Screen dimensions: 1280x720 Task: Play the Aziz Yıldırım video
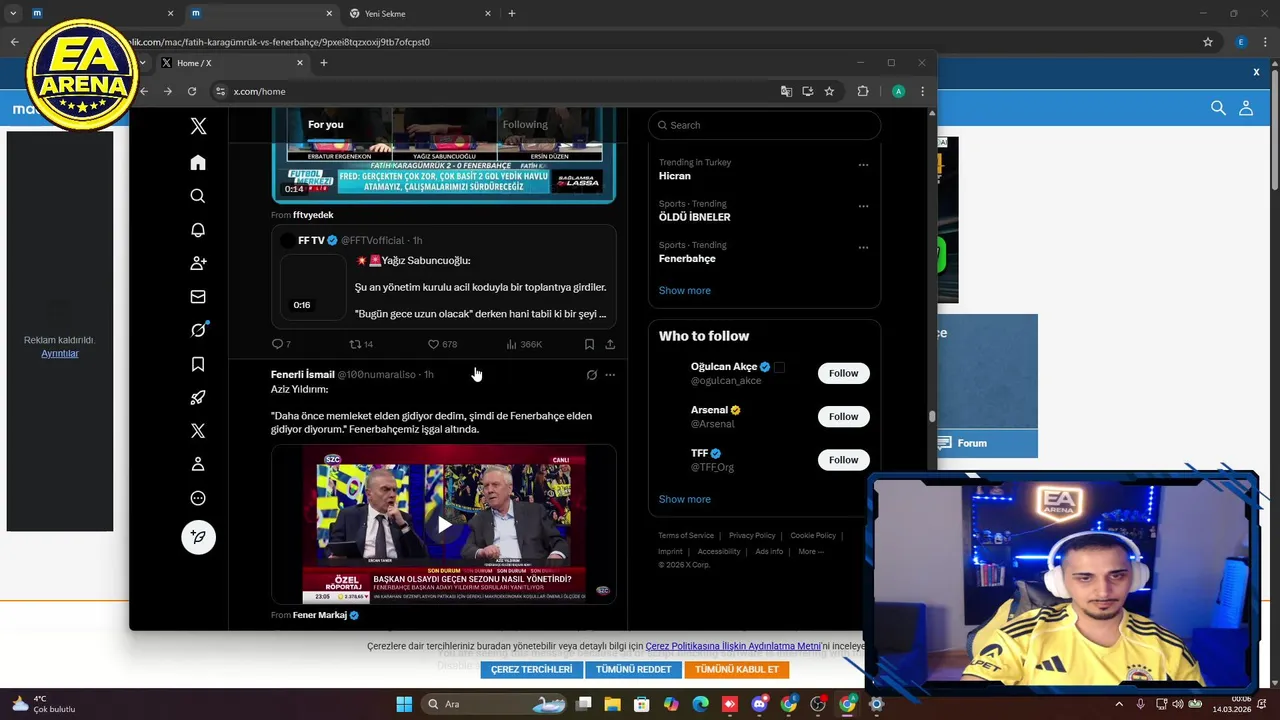[x=444, y=524]
